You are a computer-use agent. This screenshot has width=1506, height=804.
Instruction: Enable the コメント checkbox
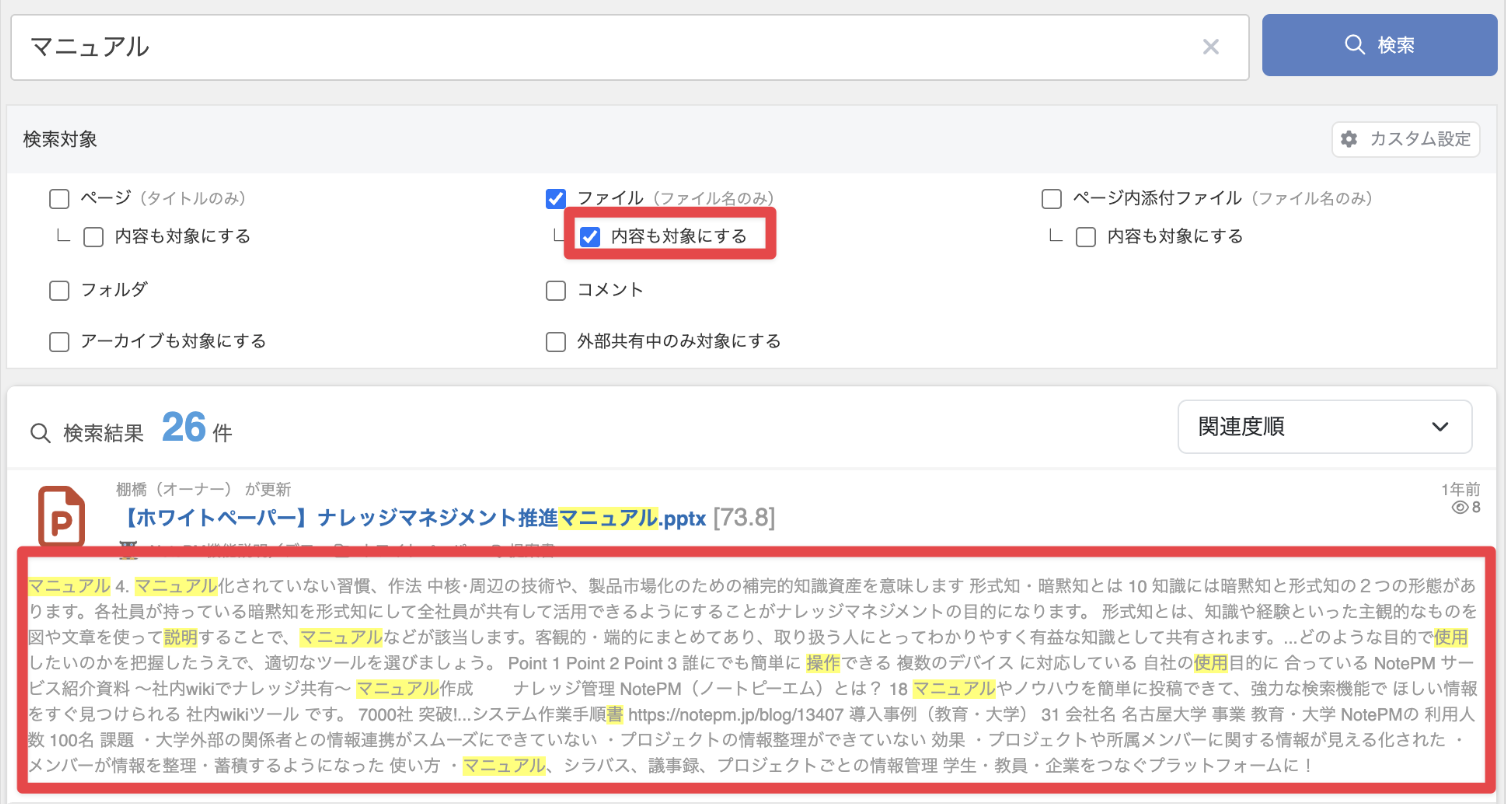pos(556,290)
